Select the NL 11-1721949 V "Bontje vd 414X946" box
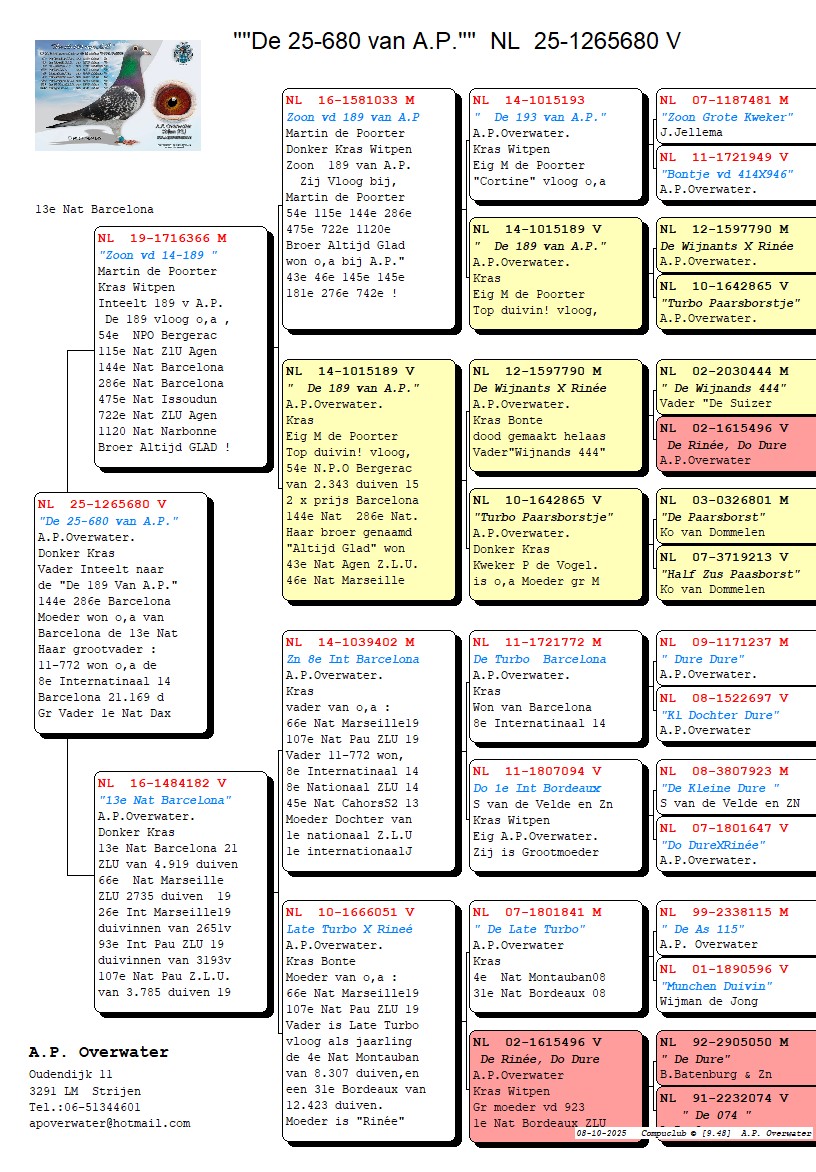Screen dimensions: 816x1172 (x=733, y=172)
